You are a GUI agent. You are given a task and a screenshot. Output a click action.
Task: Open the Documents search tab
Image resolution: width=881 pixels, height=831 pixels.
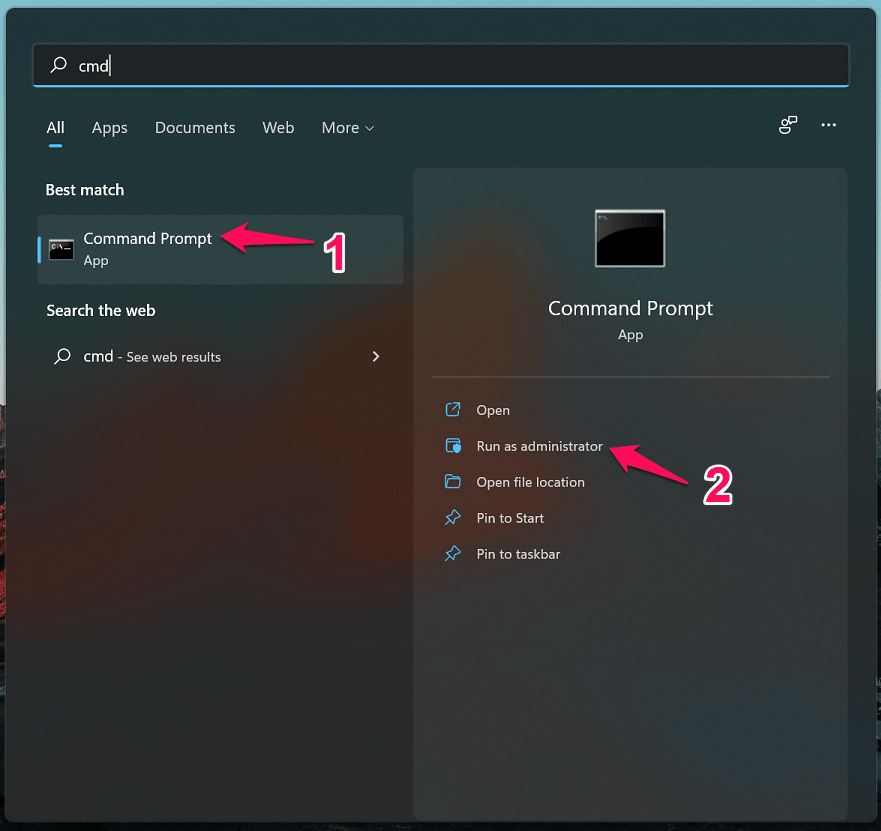tap(195, 128)
